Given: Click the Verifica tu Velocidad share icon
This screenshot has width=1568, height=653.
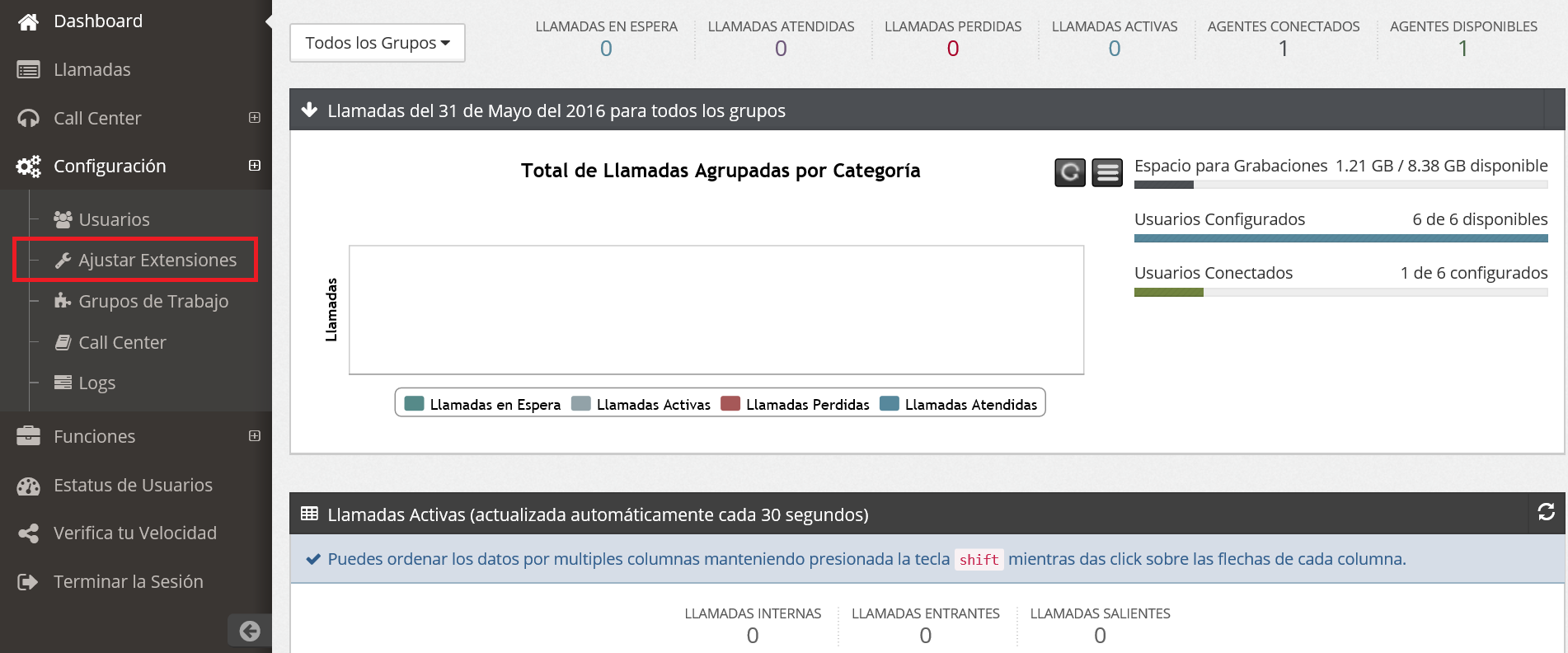Looking at the screenshot, I should pos(28,533).
